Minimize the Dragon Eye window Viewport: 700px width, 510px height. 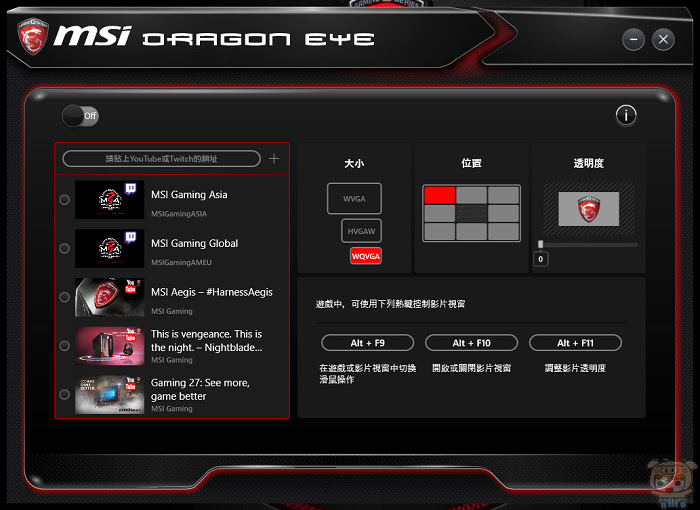pyautogui.click(x=633, y=39)
